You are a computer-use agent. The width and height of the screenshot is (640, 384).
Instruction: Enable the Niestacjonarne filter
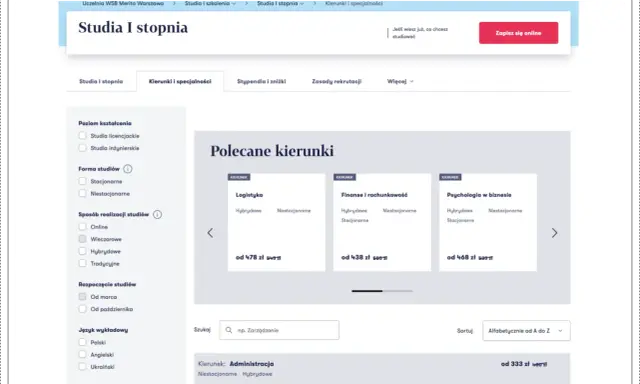[x=82, y=193]
